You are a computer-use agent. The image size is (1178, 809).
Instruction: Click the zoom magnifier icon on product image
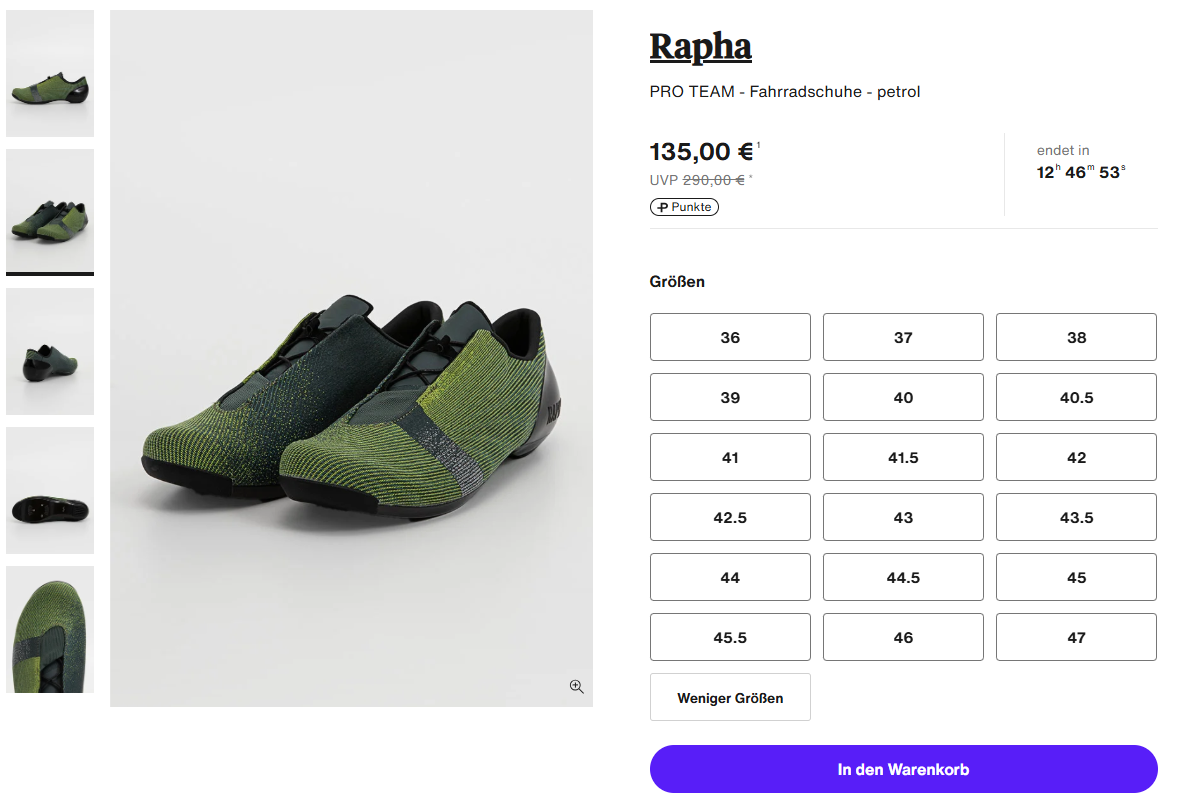pos(576,686)
